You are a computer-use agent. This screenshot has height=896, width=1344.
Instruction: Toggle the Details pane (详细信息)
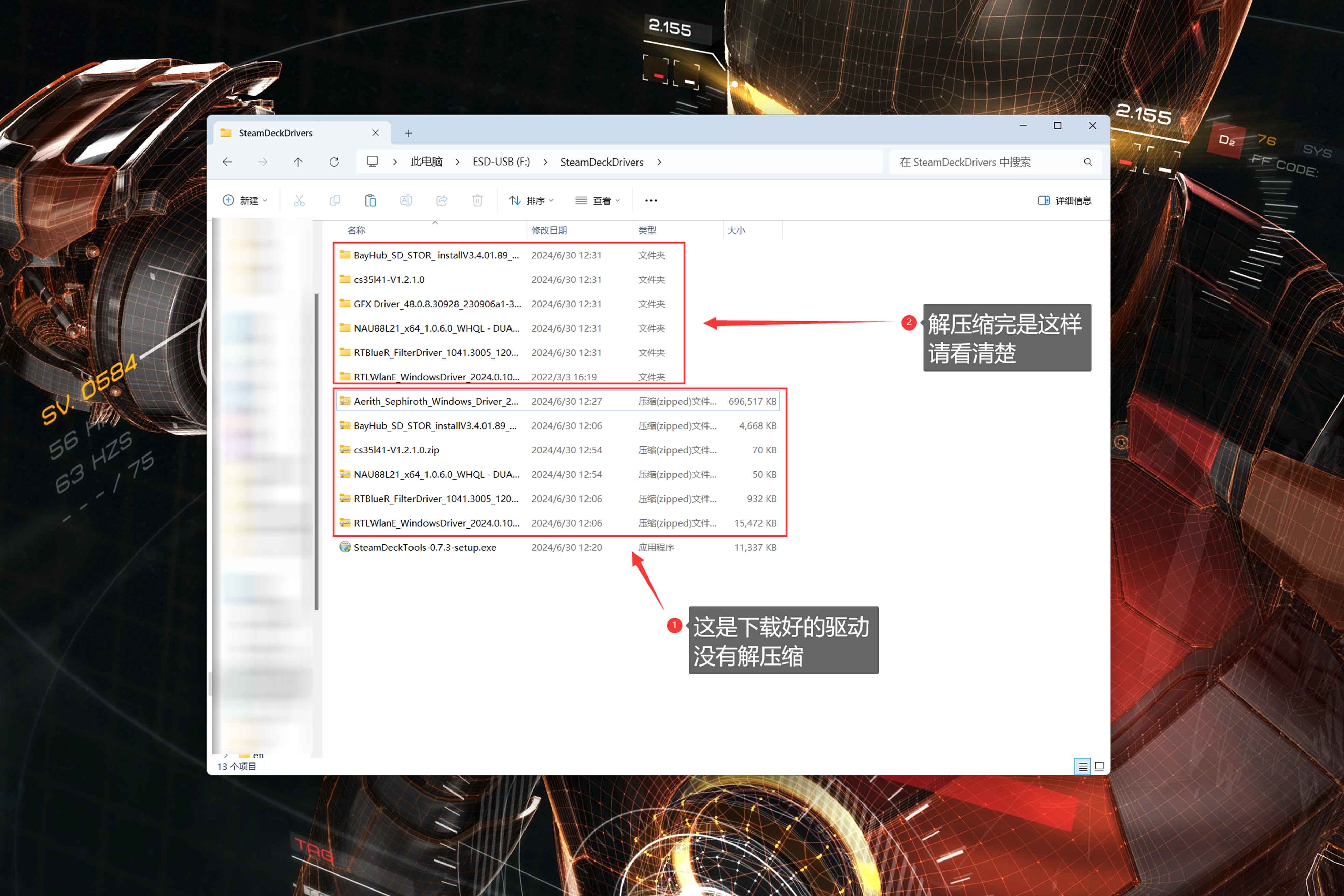(1064, 200)
